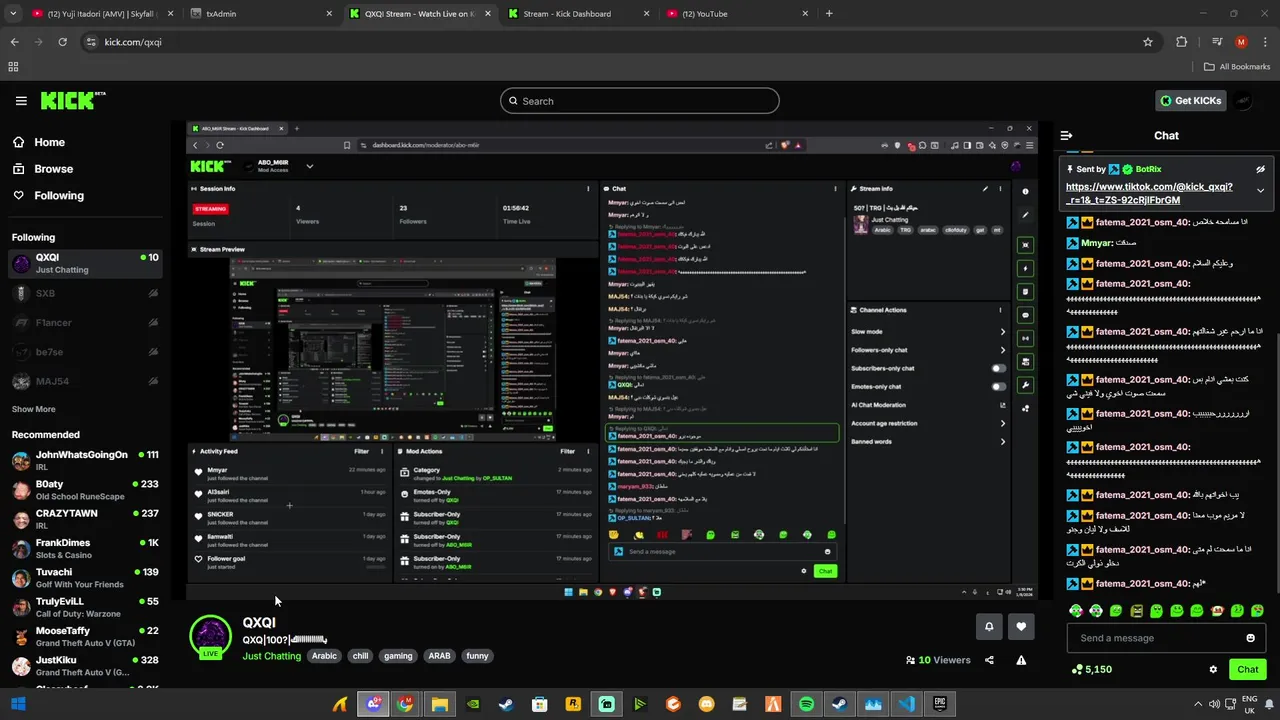Reload the kick.com page
Image resolution: width=1280 pixels, height=720 pixels.
62,42
